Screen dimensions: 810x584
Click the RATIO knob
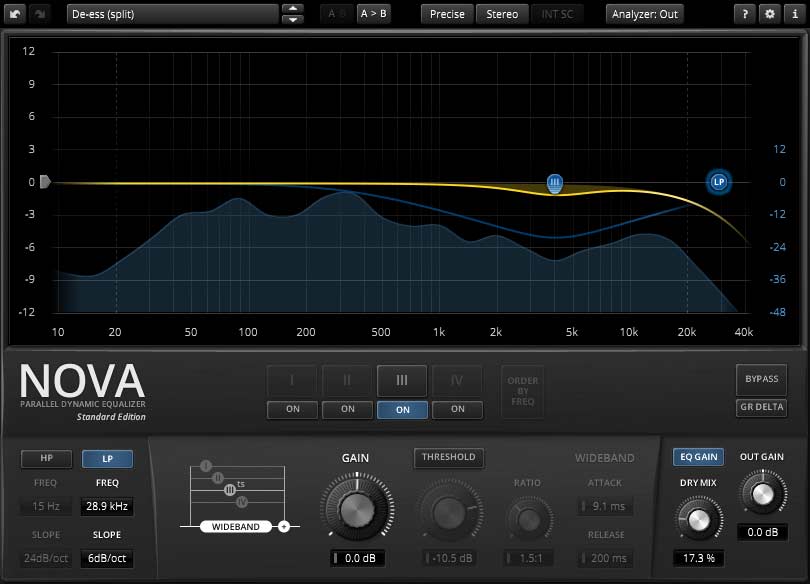[528, 519]
